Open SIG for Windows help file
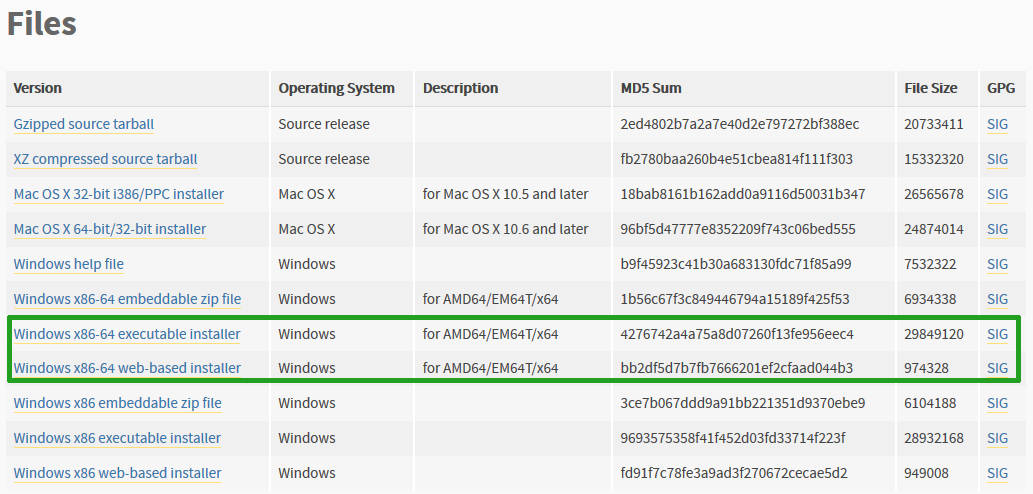This screenshot has width=1033, height=494. click(997, 264)
